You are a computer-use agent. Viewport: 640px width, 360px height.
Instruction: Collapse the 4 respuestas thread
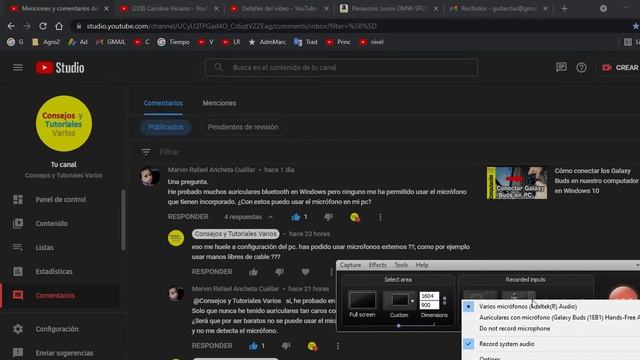(x=249, y=217)
